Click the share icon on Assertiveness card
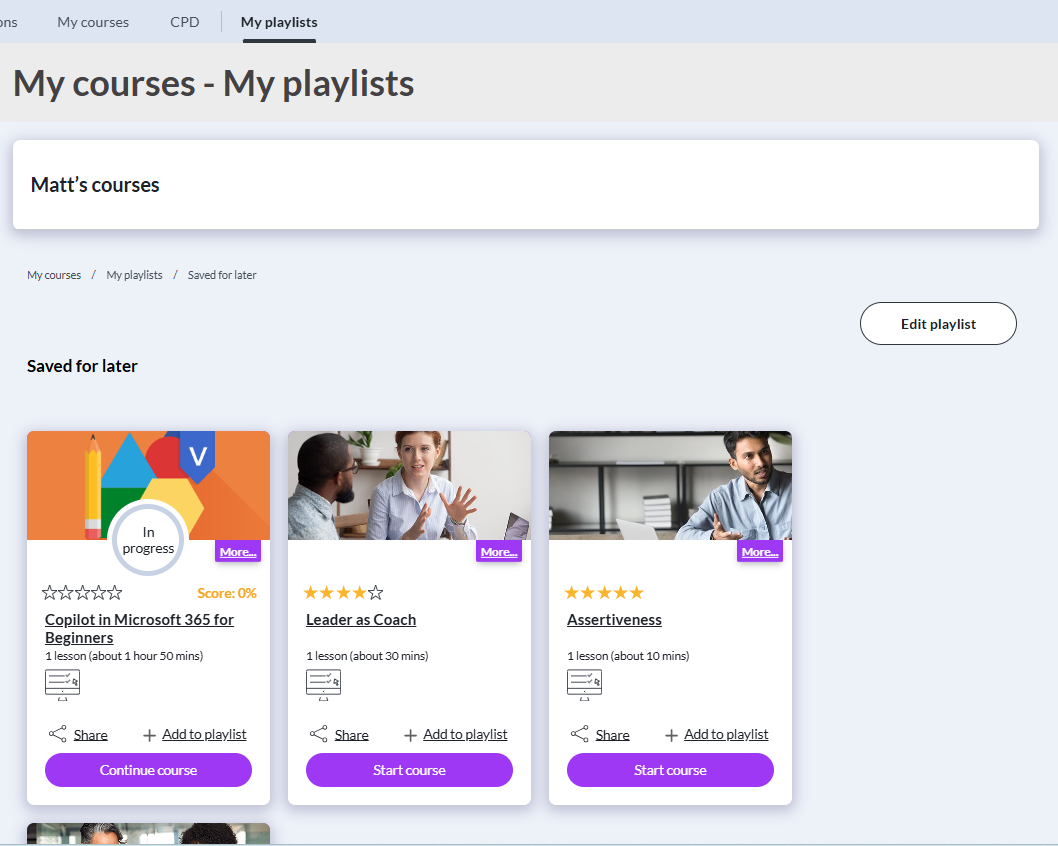This screenshot has height=846, width=1058. click(x=580, y=734)
